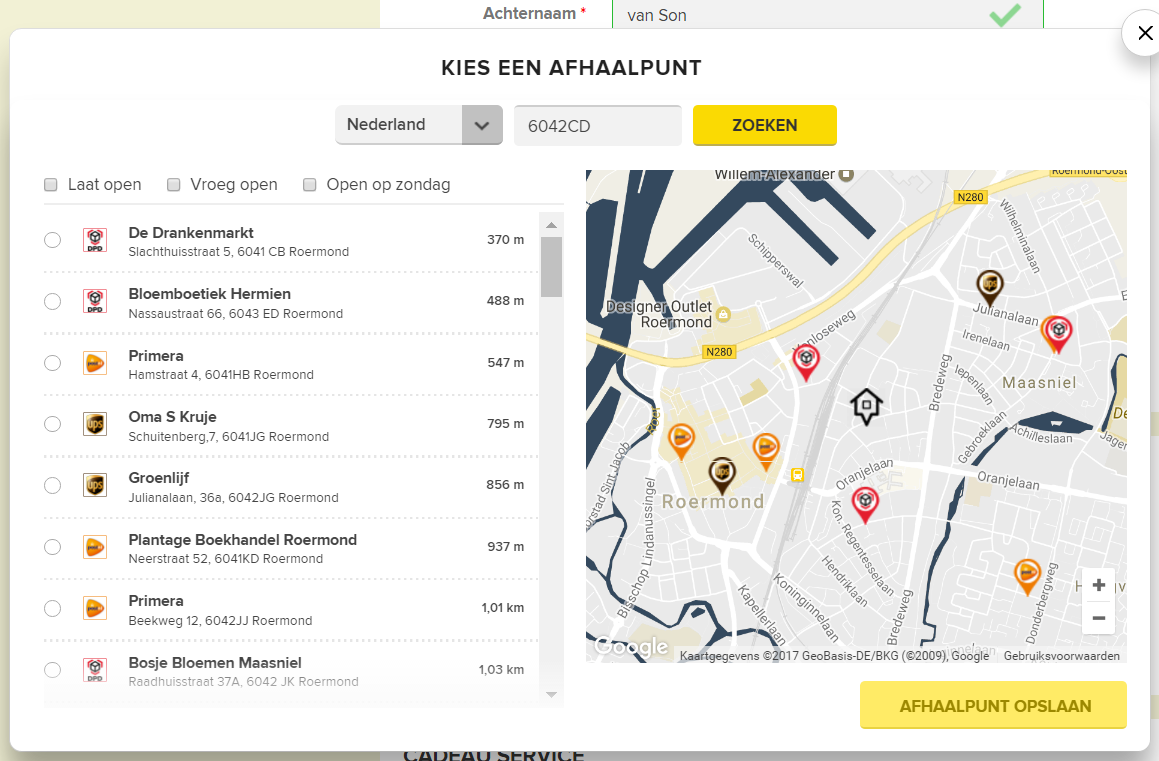Open Gebruiksvoorwaarden map terms link
Screen dimensions: 1159x761
1061,656
